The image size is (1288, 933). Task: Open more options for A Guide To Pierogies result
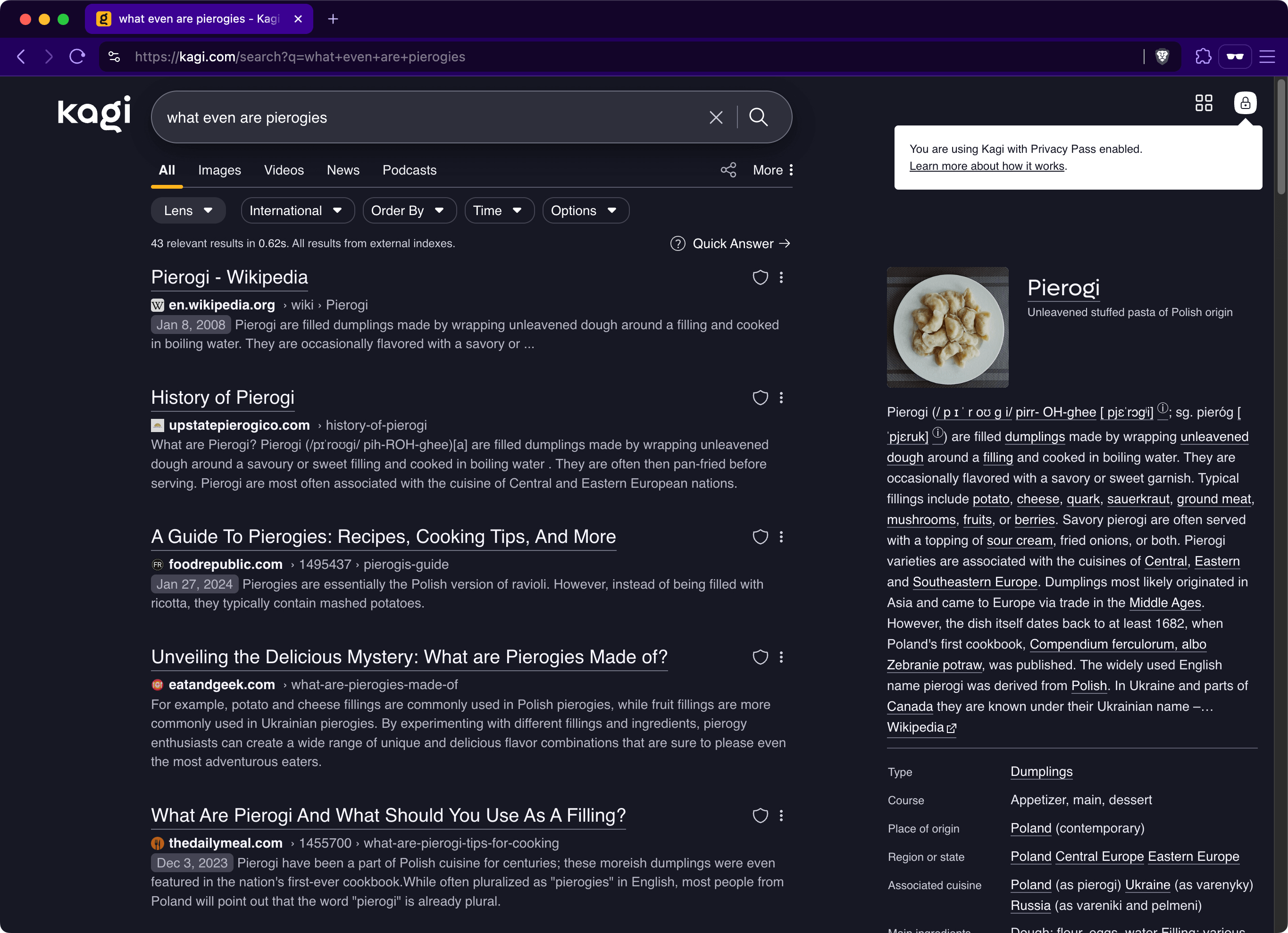tap(781, 537)
